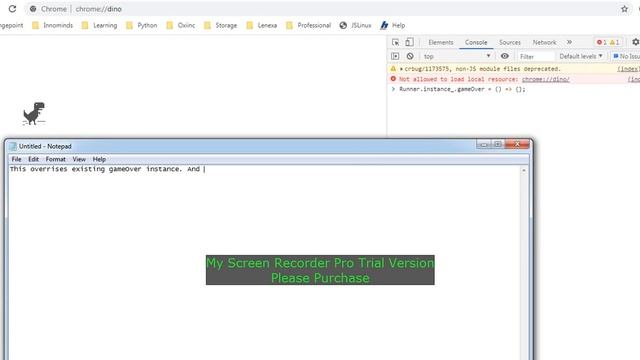640x360 pixels.
Task: Open the Oxinc bookmark folder
Action: point(181,25)
